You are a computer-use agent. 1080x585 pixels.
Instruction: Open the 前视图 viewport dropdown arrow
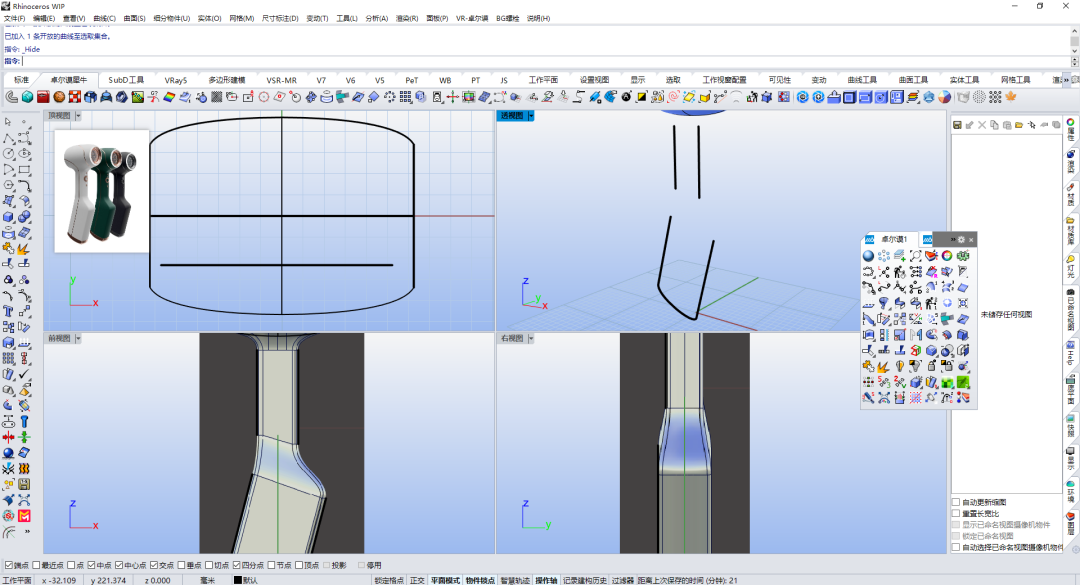click(x=78, y=338)
